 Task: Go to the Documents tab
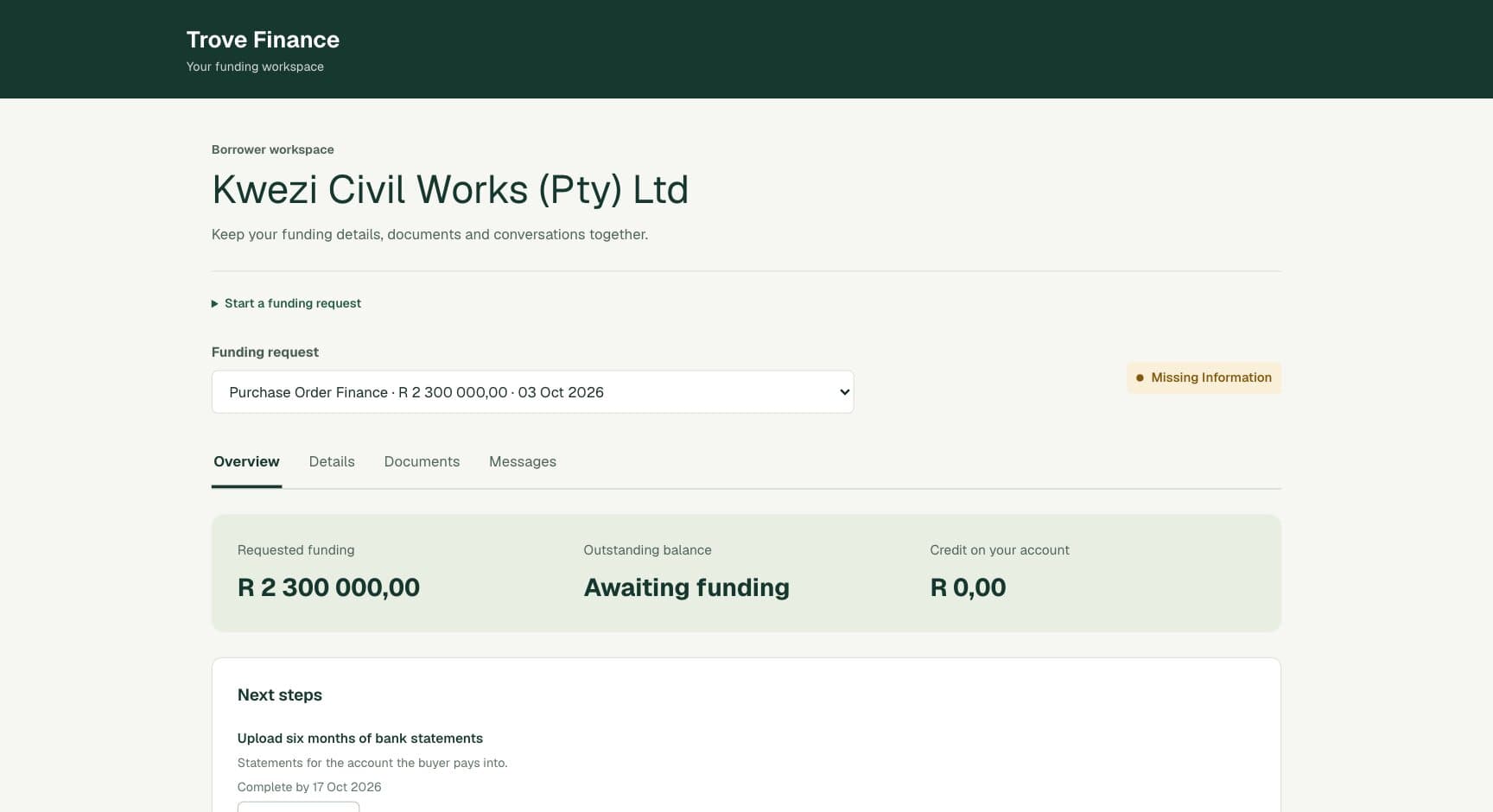point(422,461)
